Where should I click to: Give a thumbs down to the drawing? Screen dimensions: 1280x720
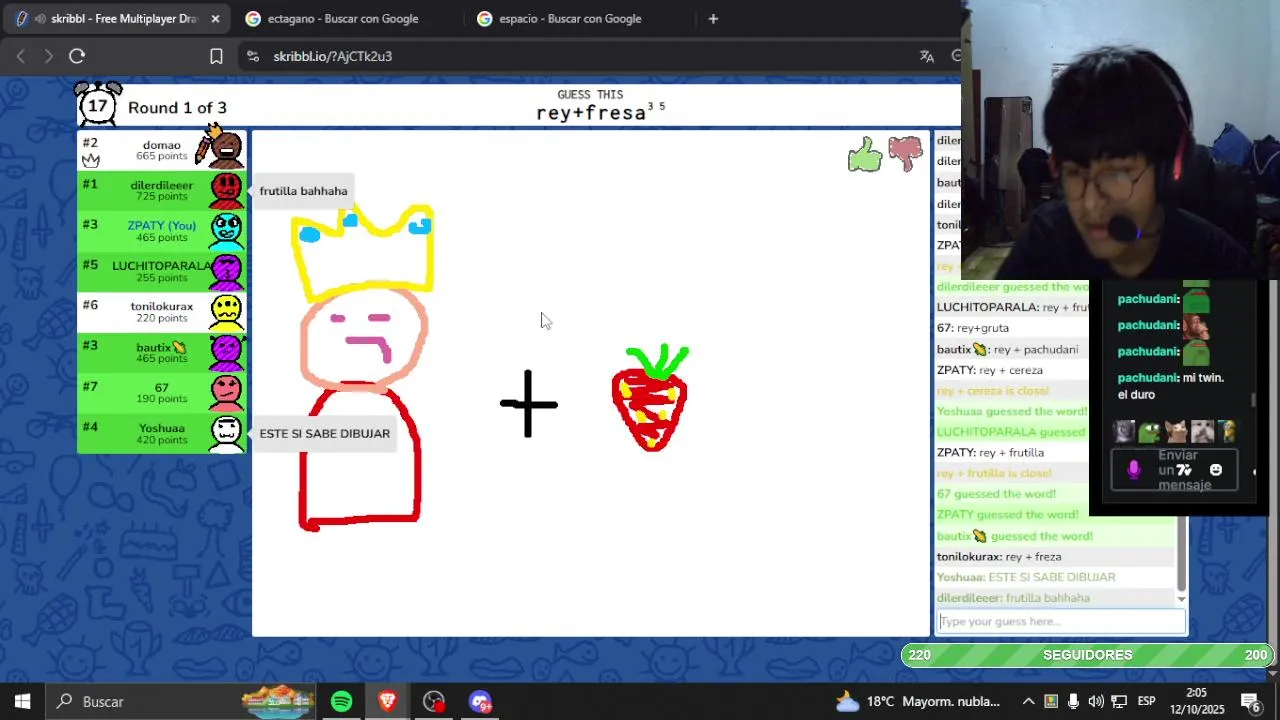point(905,153)
